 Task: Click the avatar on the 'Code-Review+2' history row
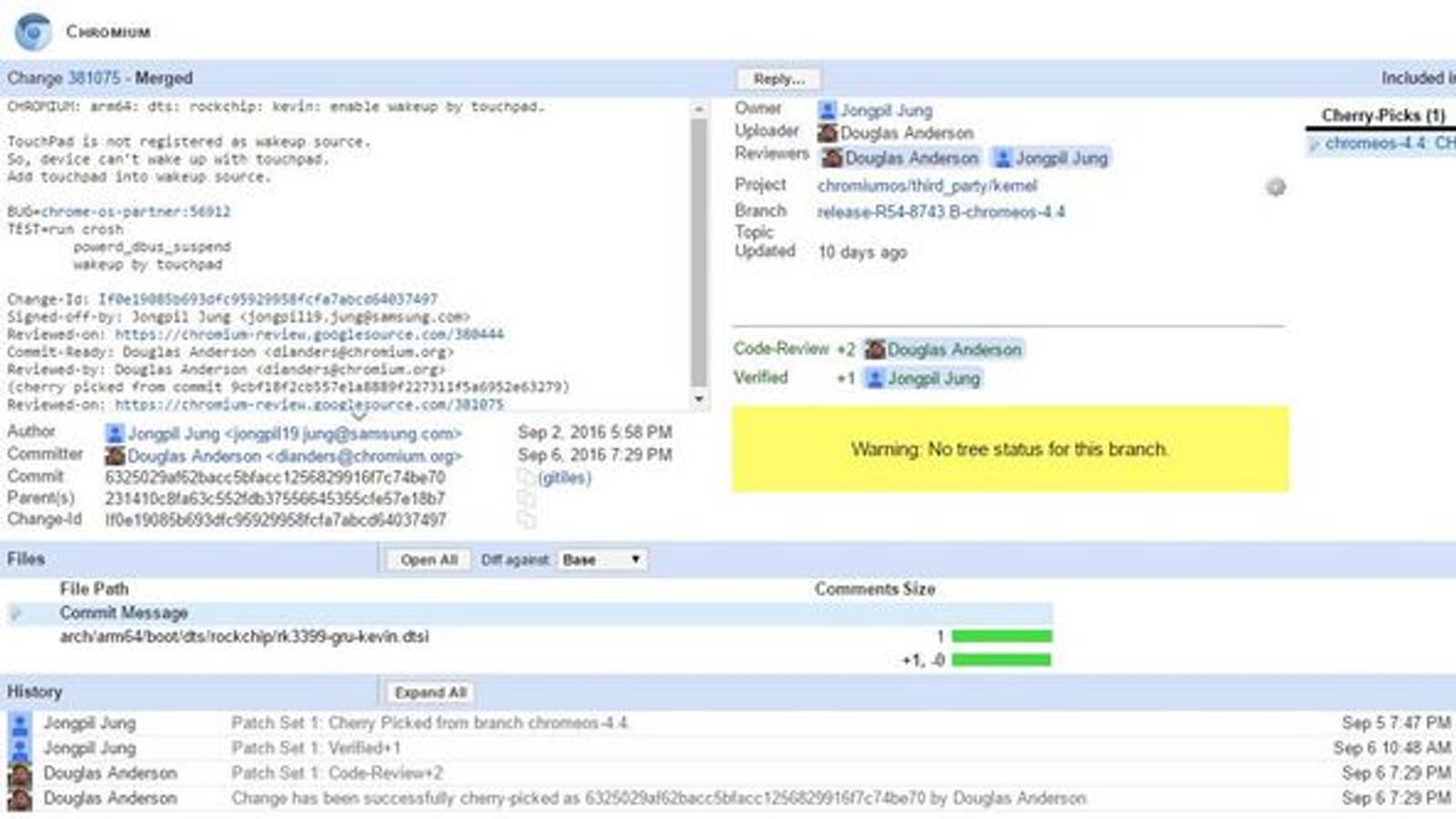click(x=20, y=773)
